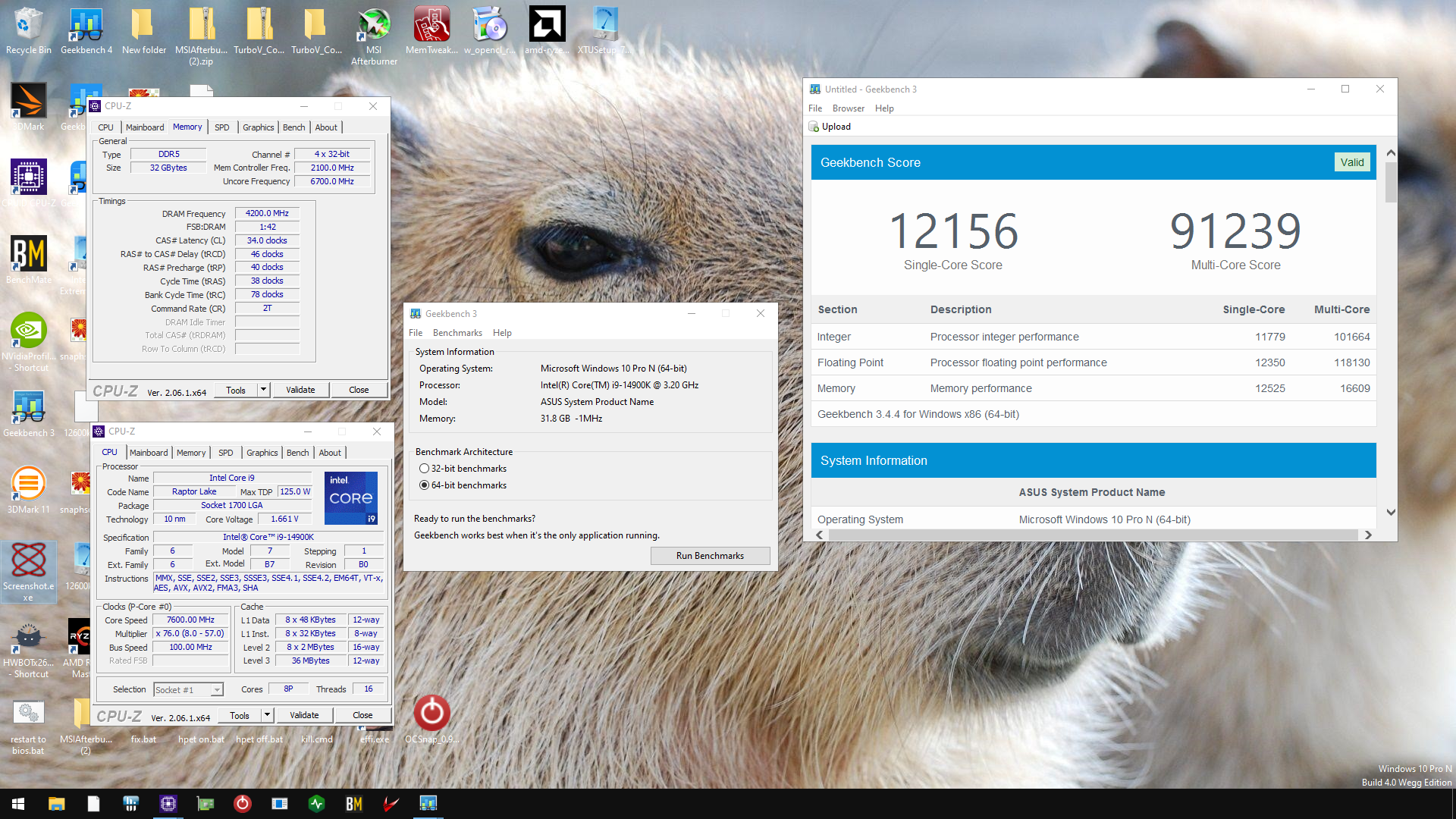Open the Geekbench 3 taskbar icon
1456x819 pixels.
(428, 804)
